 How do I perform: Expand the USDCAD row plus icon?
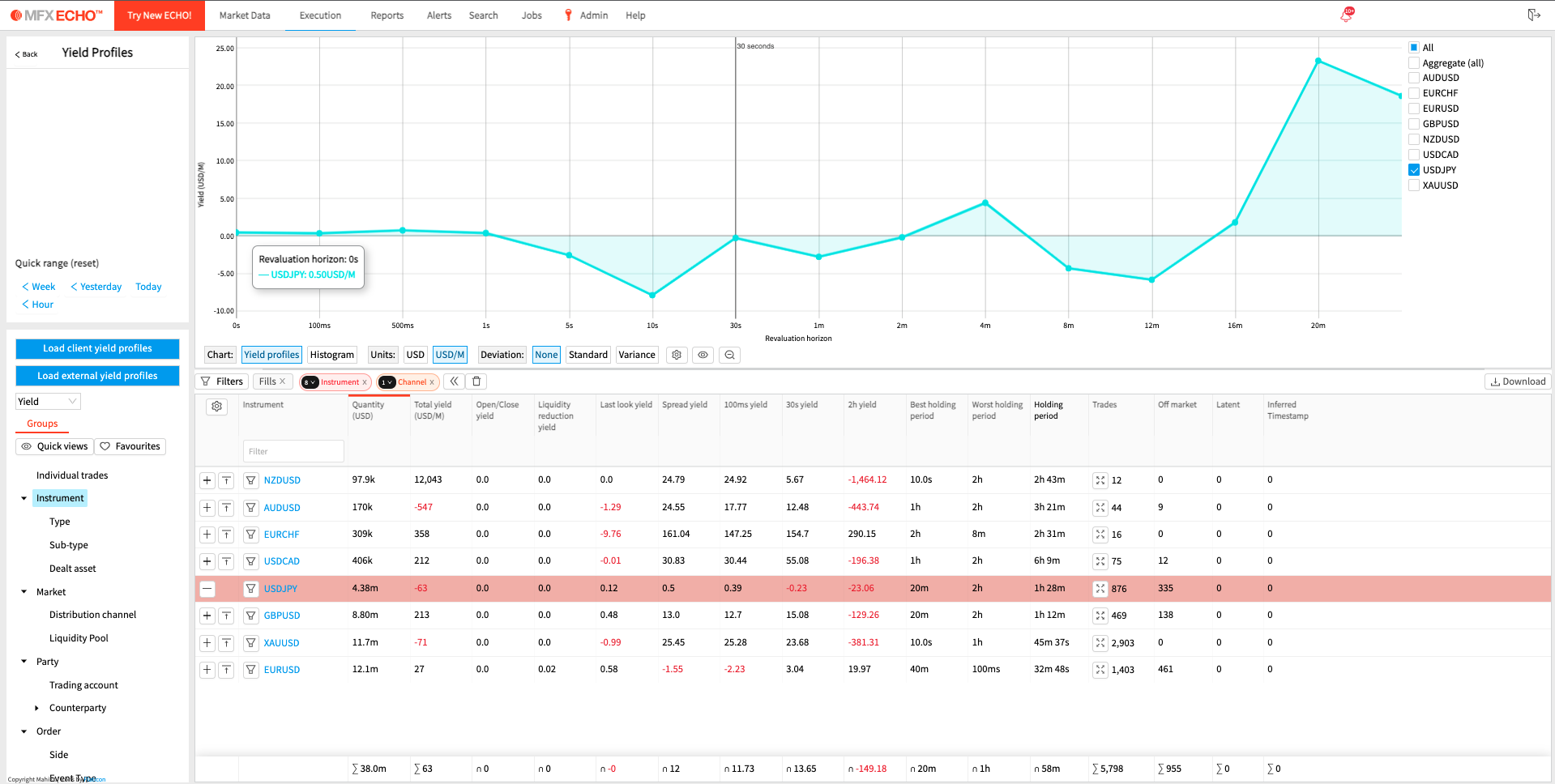[207, 561]
